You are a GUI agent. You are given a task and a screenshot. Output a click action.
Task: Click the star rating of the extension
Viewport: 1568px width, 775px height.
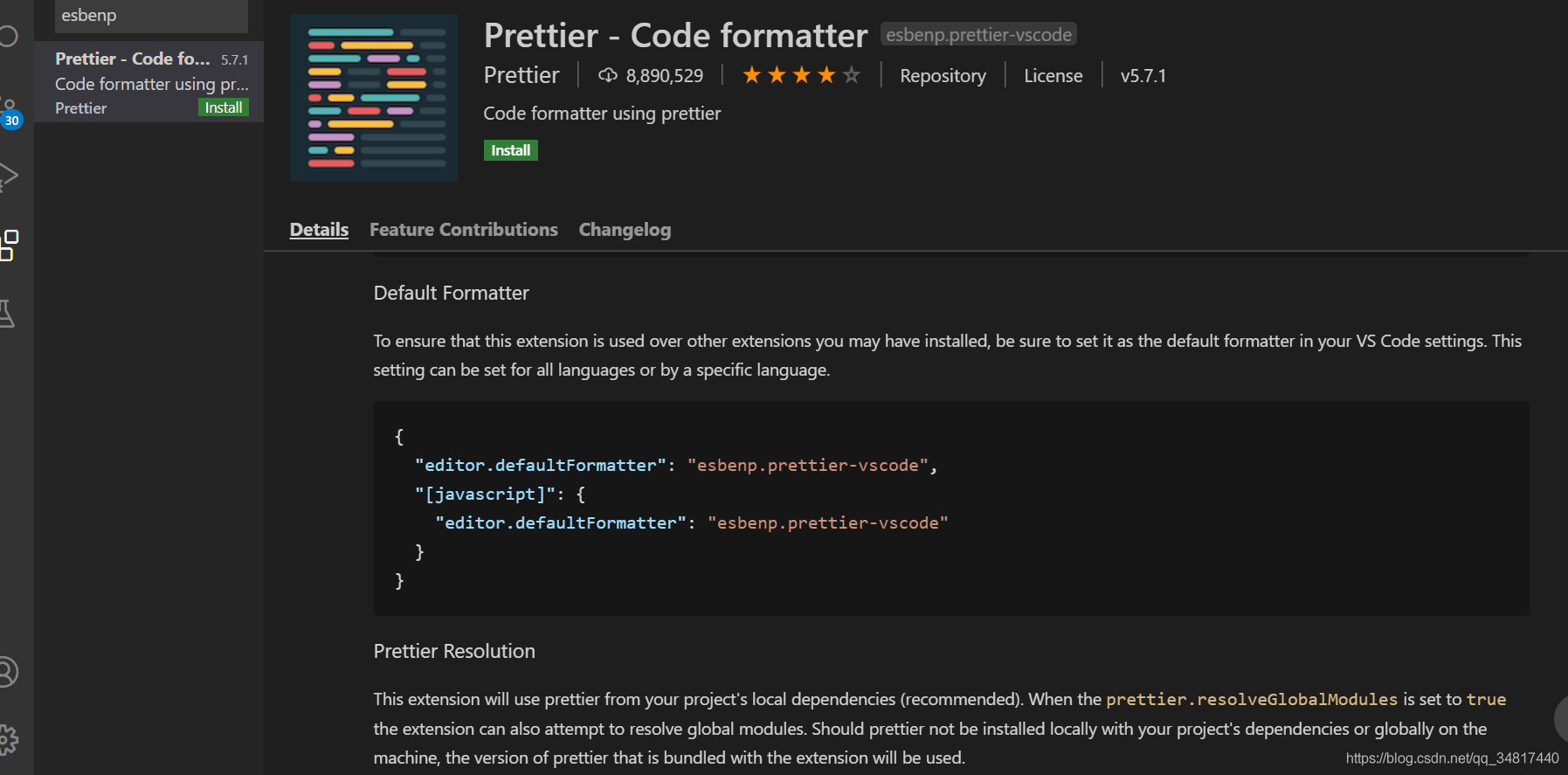(801, 76)
